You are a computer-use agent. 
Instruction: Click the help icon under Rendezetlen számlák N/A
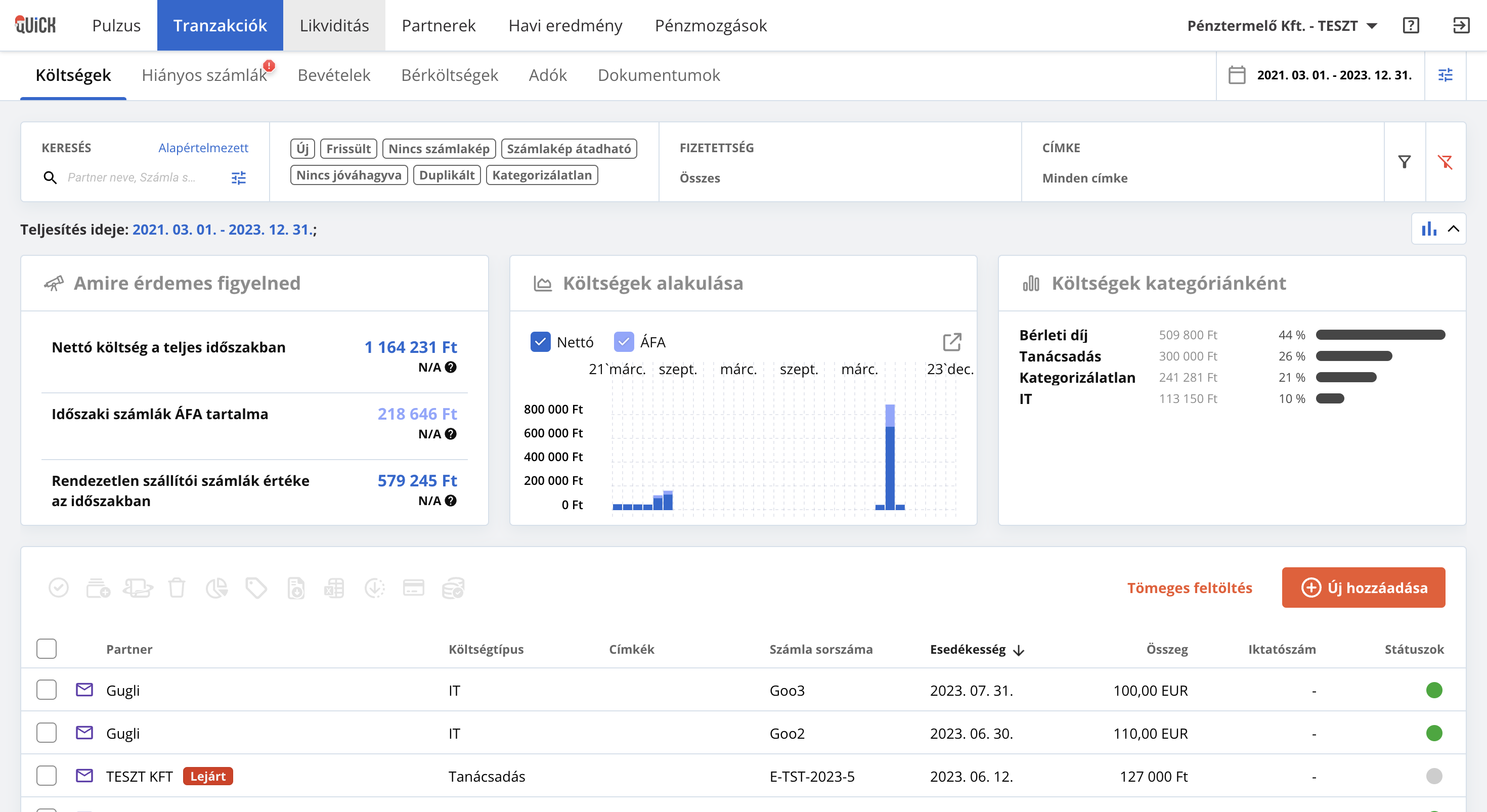pos(451,501)
